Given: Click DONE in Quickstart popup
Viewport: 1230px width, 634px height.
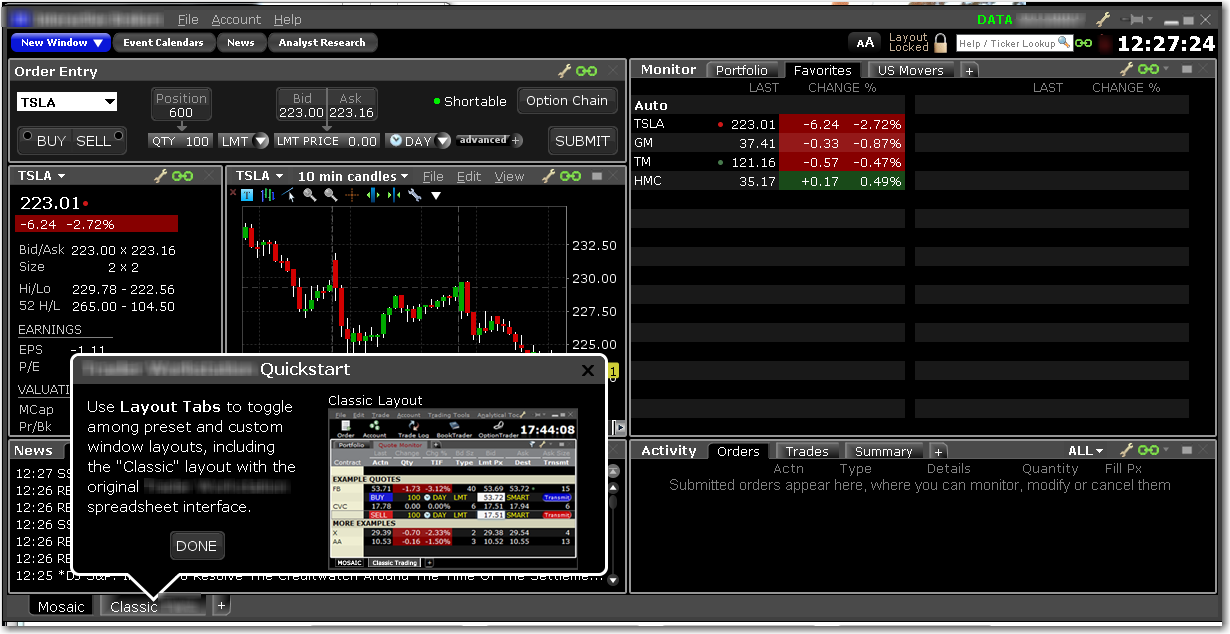Looking at the screenshot, I should tap(196, 546).
